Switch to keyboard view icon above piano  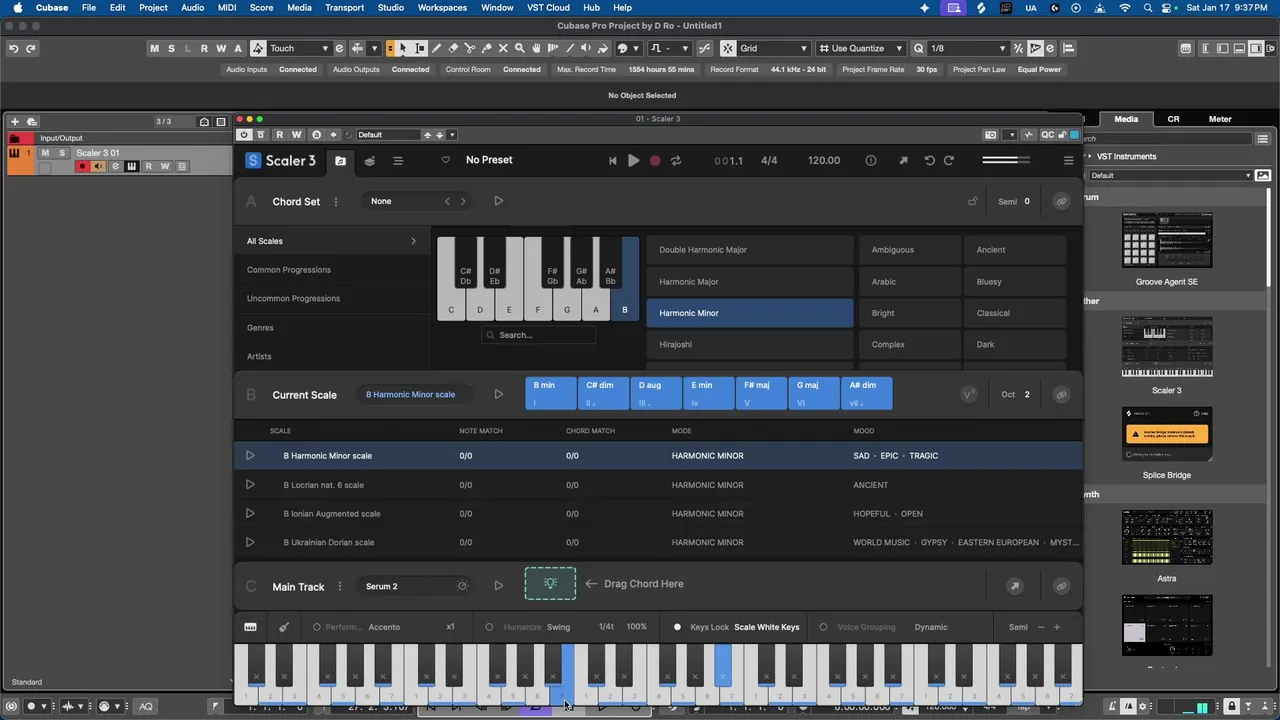[250, 627]
